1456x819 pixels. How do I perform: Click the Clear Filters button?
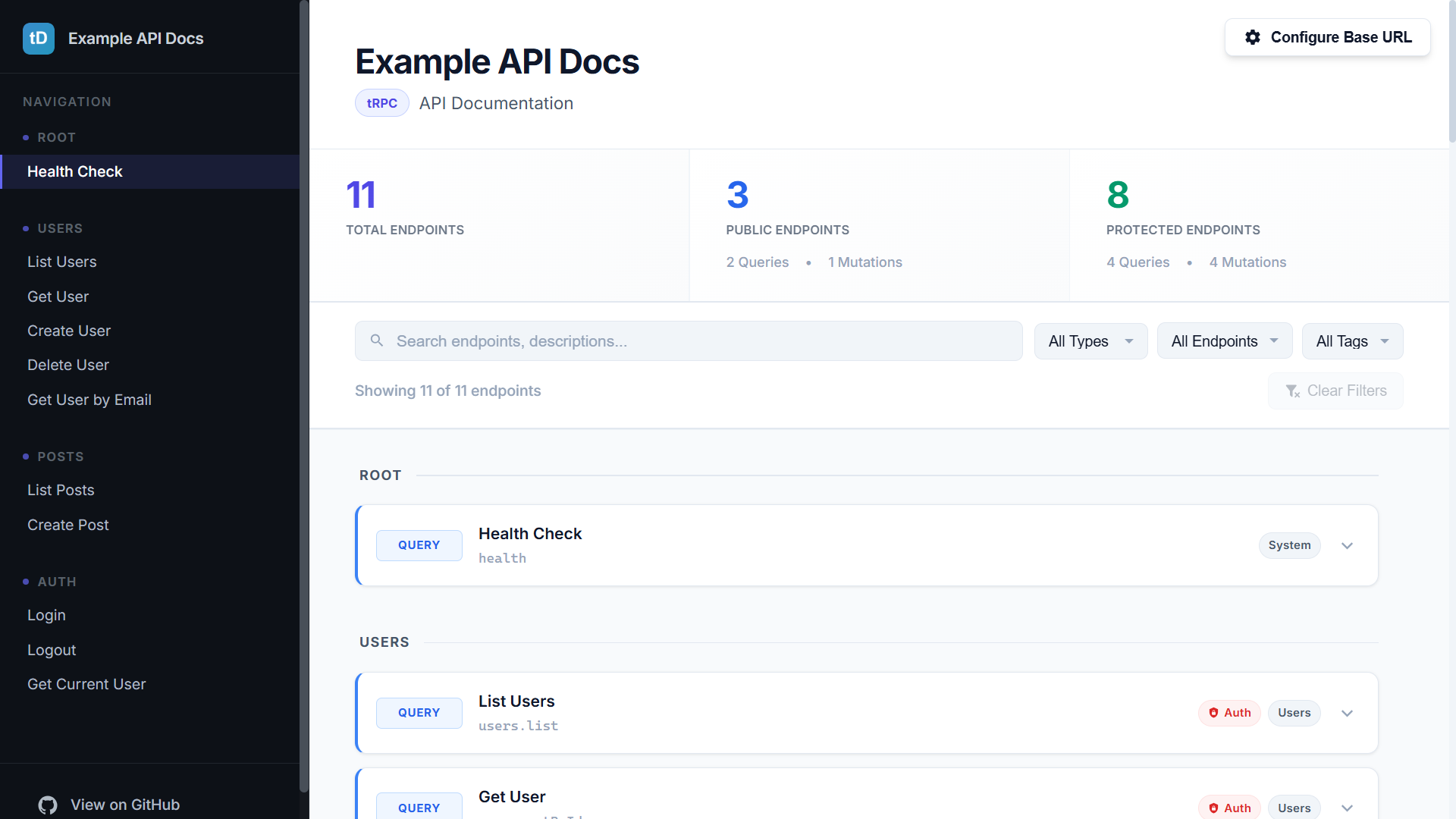(x=1335, y=391)
